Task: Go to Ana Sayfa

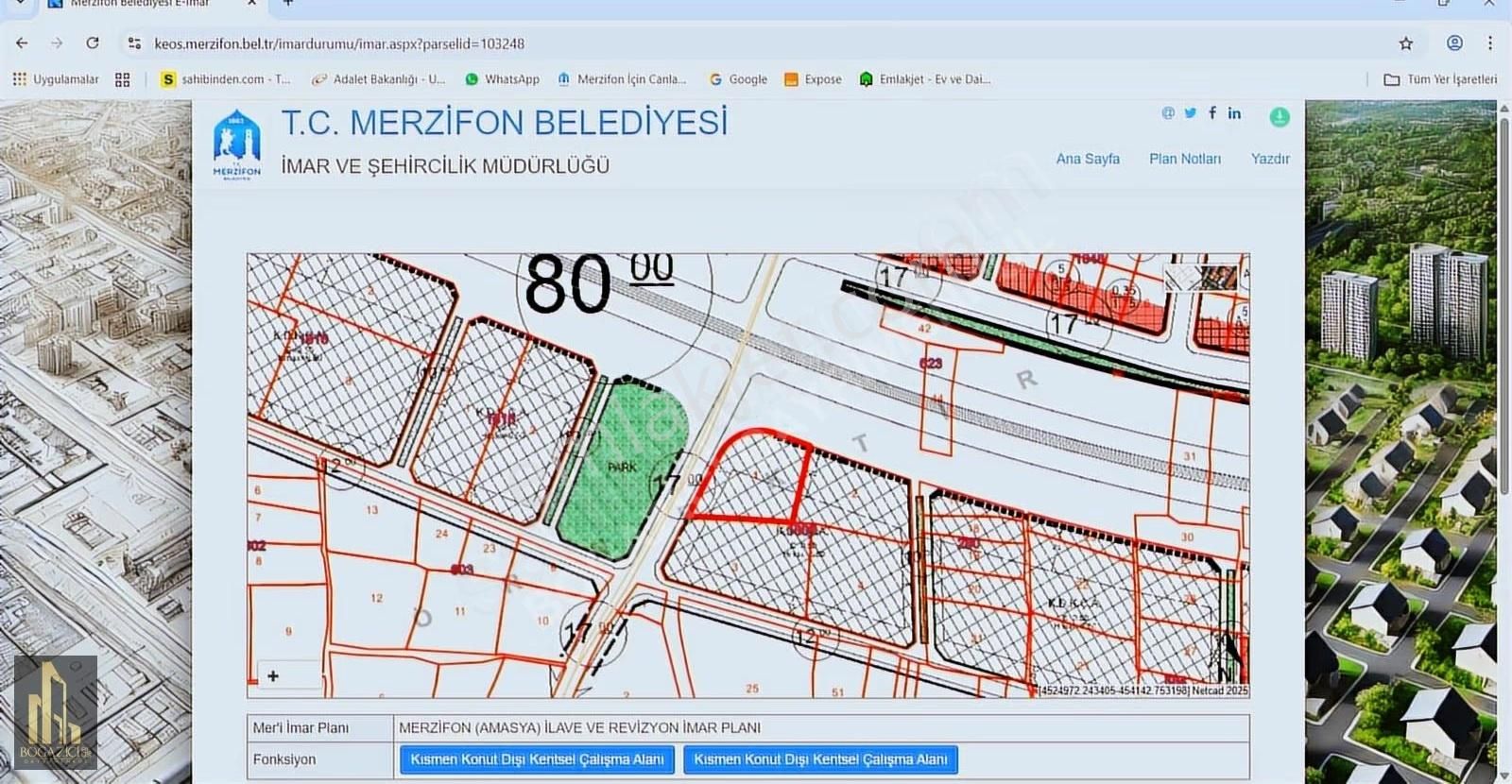Action: [x=1088, y=159]
